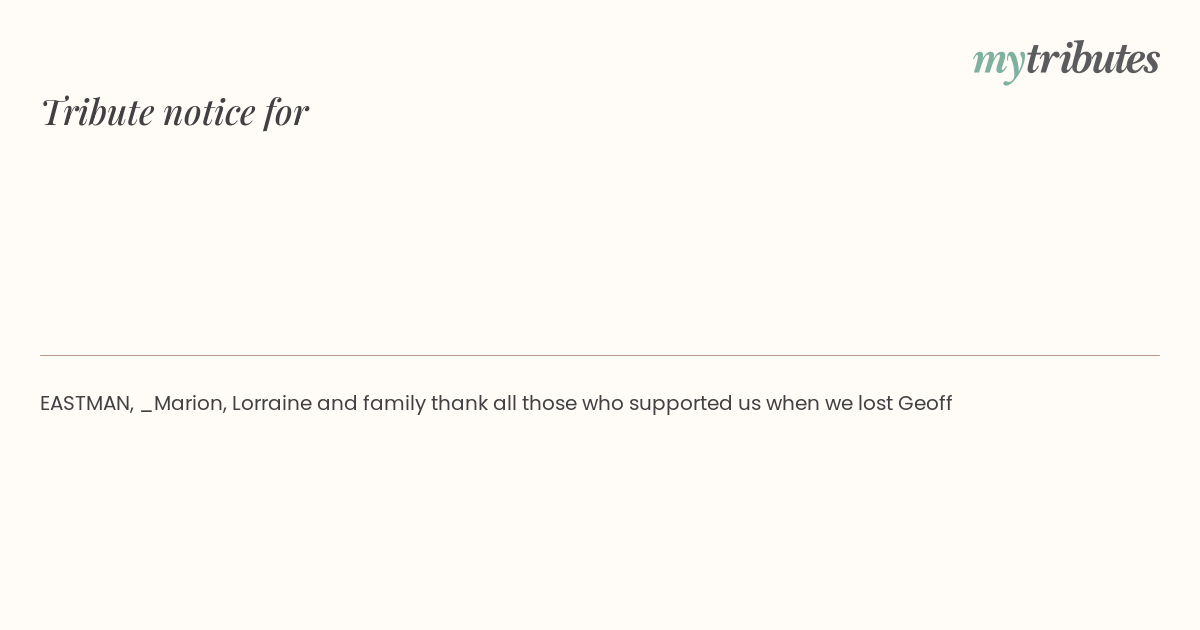Click the name "Geoff" in the notice
1200x630 pixels.
click(x=925, y=403)
